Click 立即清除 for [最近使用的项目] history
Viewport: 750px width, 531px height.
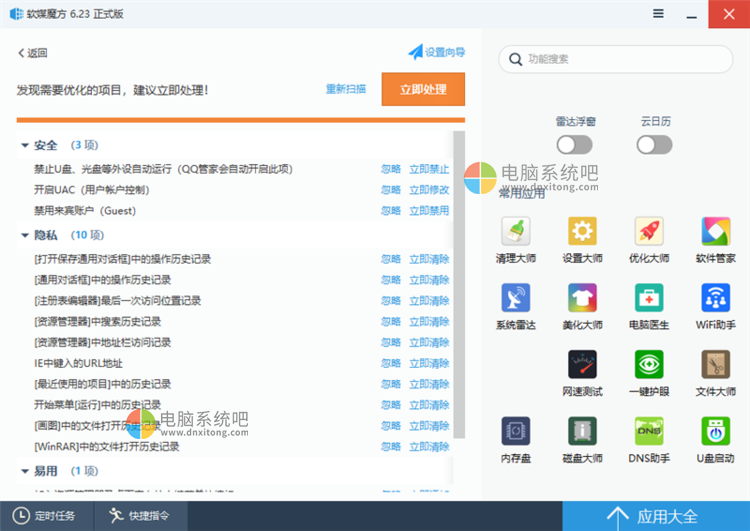(429, 384)
